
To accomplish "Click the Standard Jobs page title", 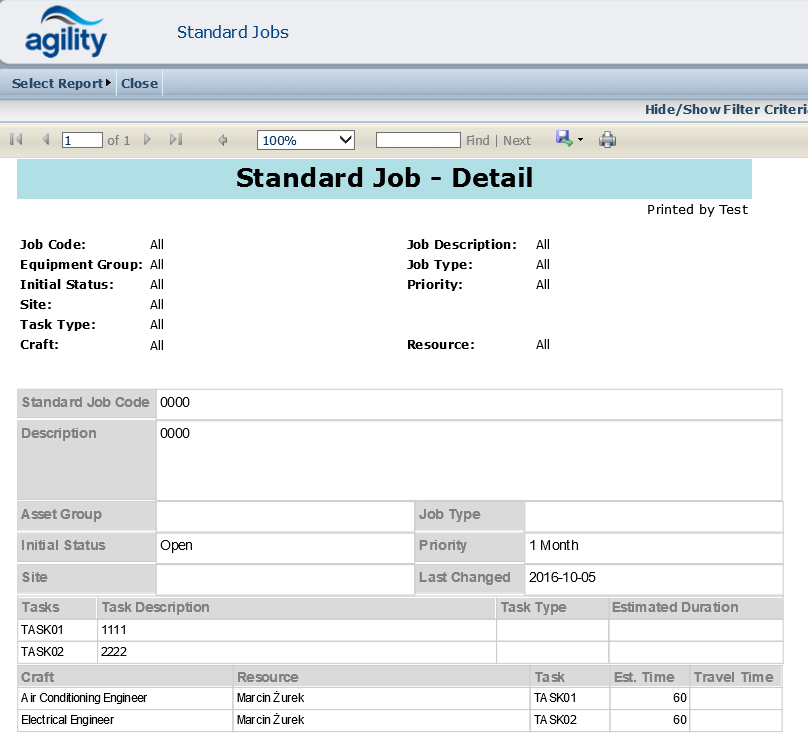I will click(x=233, y=32).
